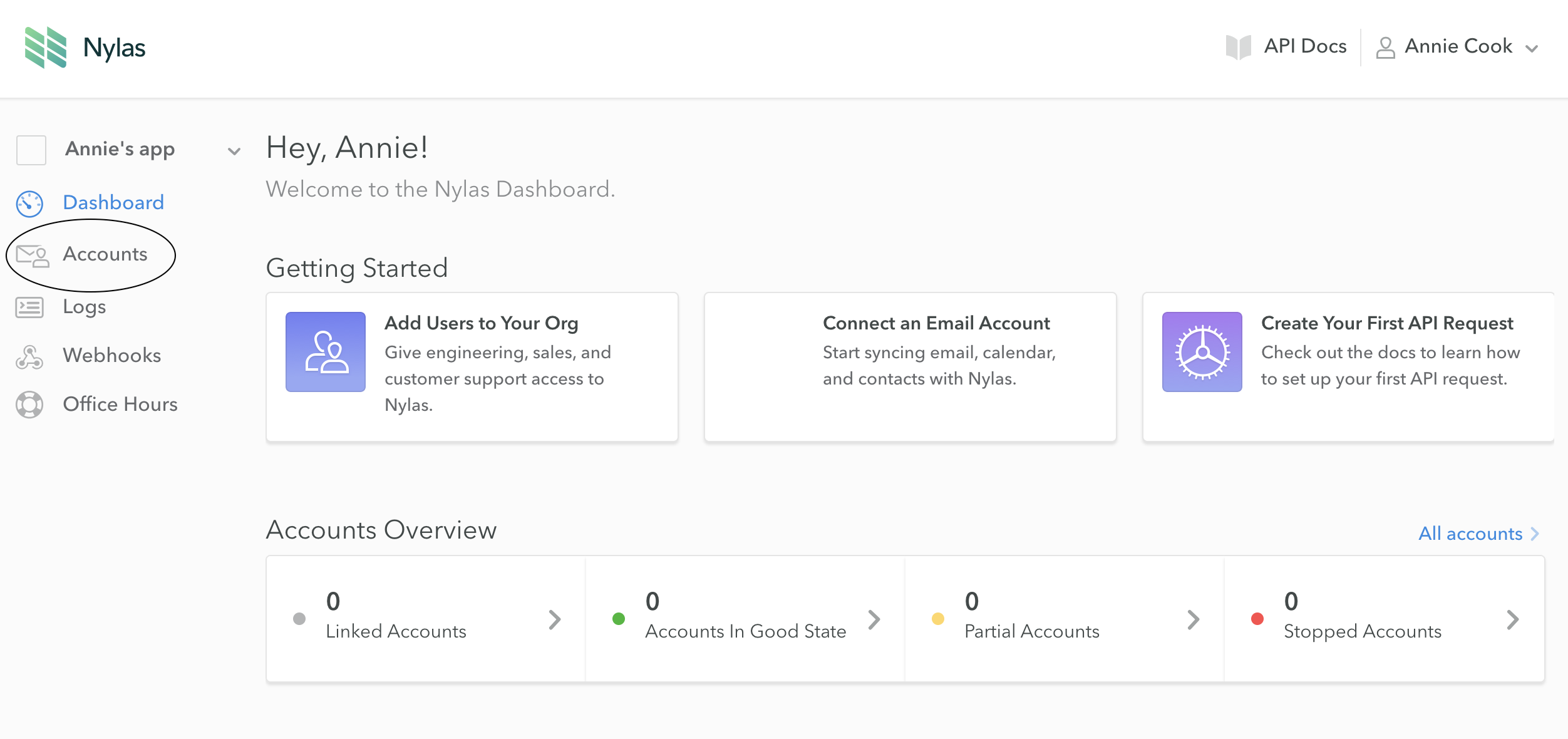Screen dimensions: 1568x739
Task: Click the API Request gear wheel icon
Action: point(1202,352)
